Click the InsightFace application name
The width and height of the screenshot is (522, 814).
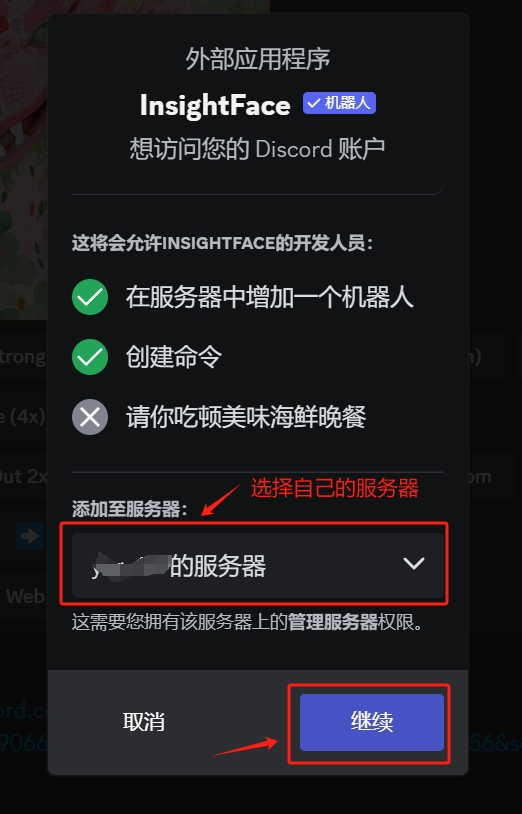tap(215, 105)
